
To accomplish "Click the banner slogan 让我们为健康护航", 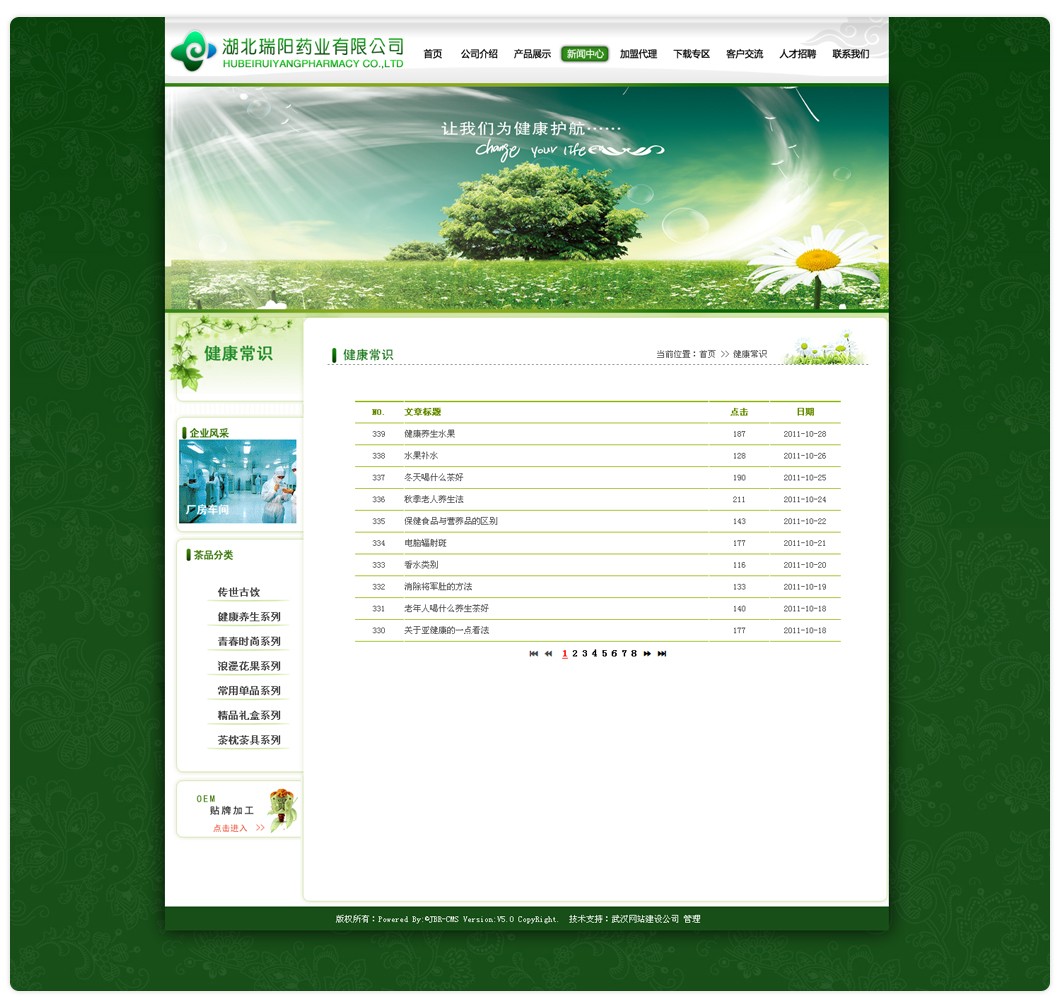I will [531, 128].
